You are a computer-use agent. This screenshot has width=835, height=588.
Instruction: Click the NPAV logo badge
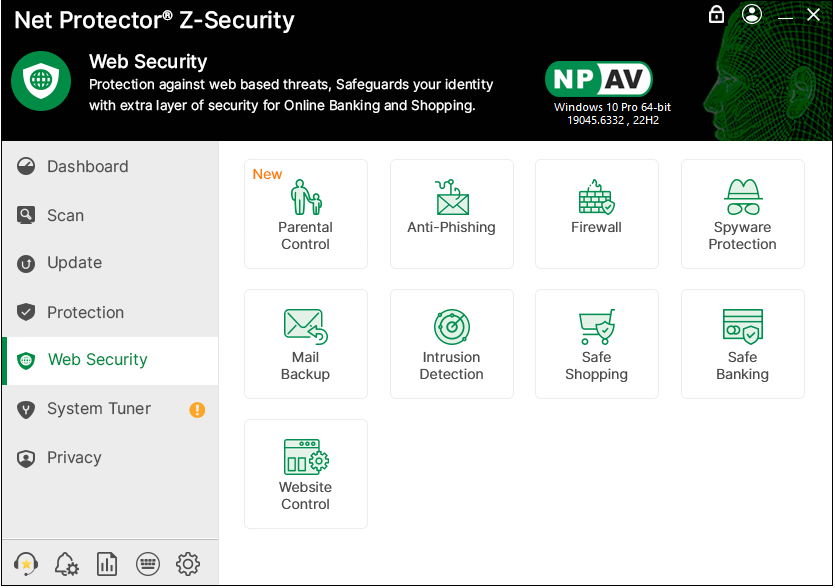(x=598, y=79)
